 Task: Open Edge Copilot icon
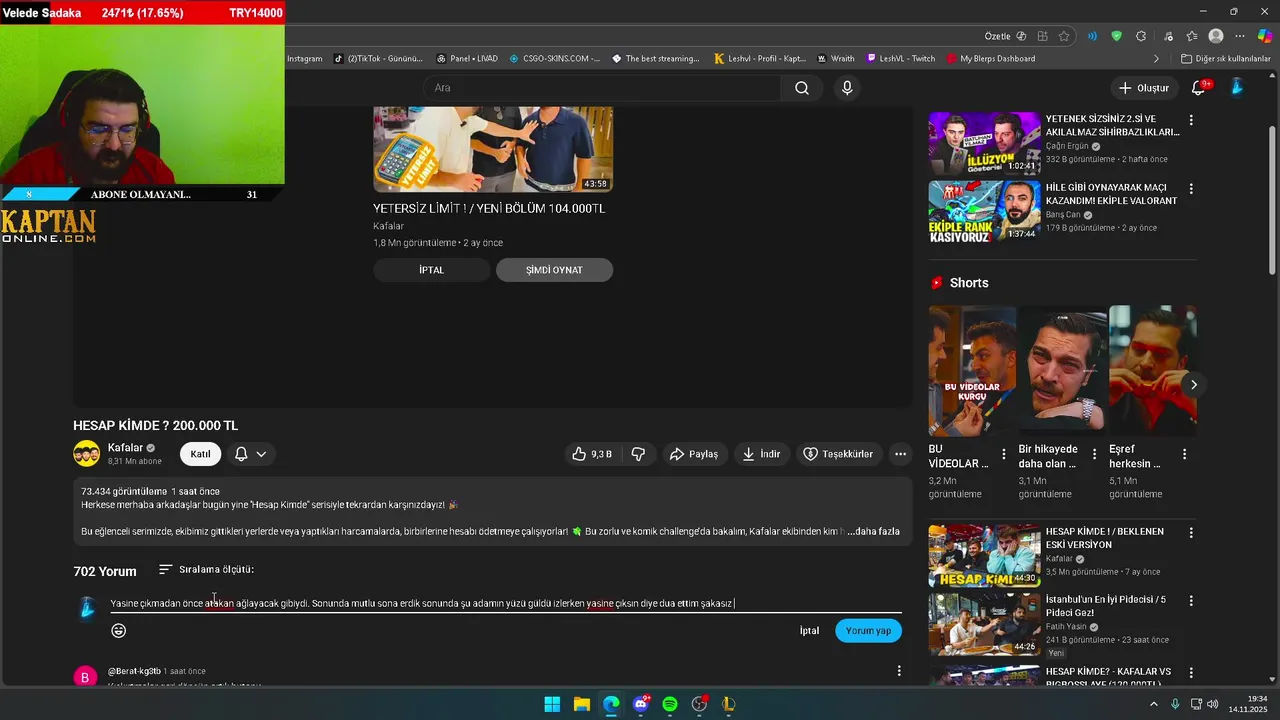(1265, 36)
